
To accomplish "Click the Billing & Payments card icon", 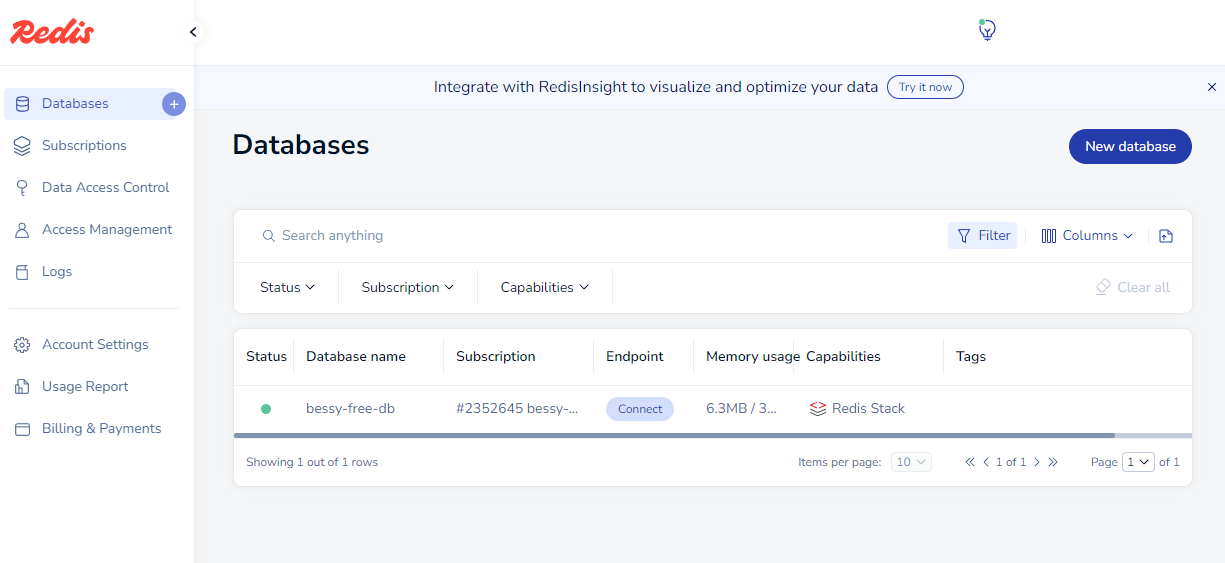I will [x=22, y=428].
